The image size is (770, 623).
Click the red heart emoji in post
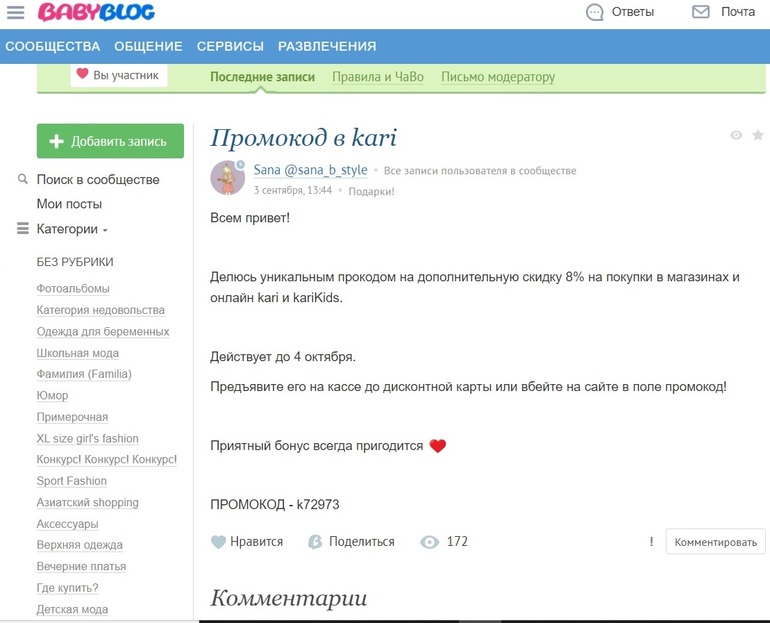pyautogui.click(x=438, y=446)
